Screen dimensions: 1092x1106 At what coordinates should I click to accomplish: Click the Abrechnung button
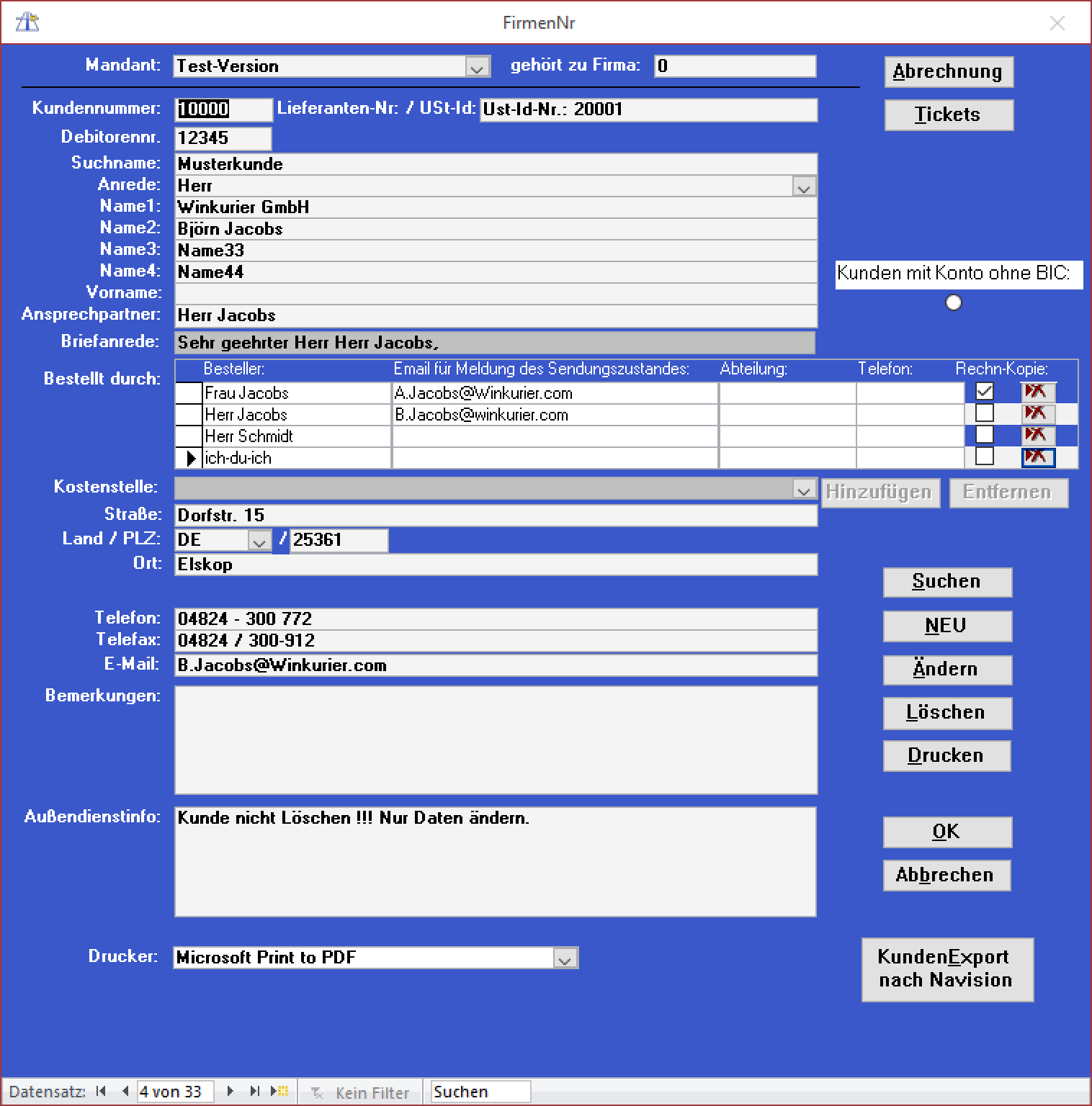(948, 72)
